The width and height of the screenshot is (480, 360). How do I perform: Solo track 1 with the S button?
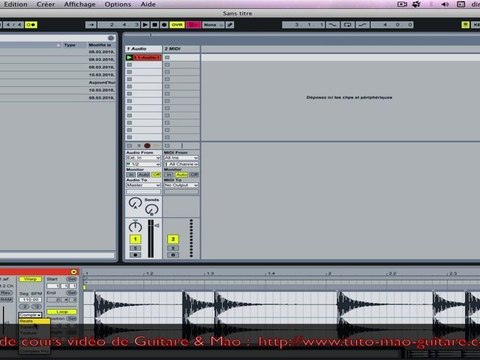click(x=135, y=248)
